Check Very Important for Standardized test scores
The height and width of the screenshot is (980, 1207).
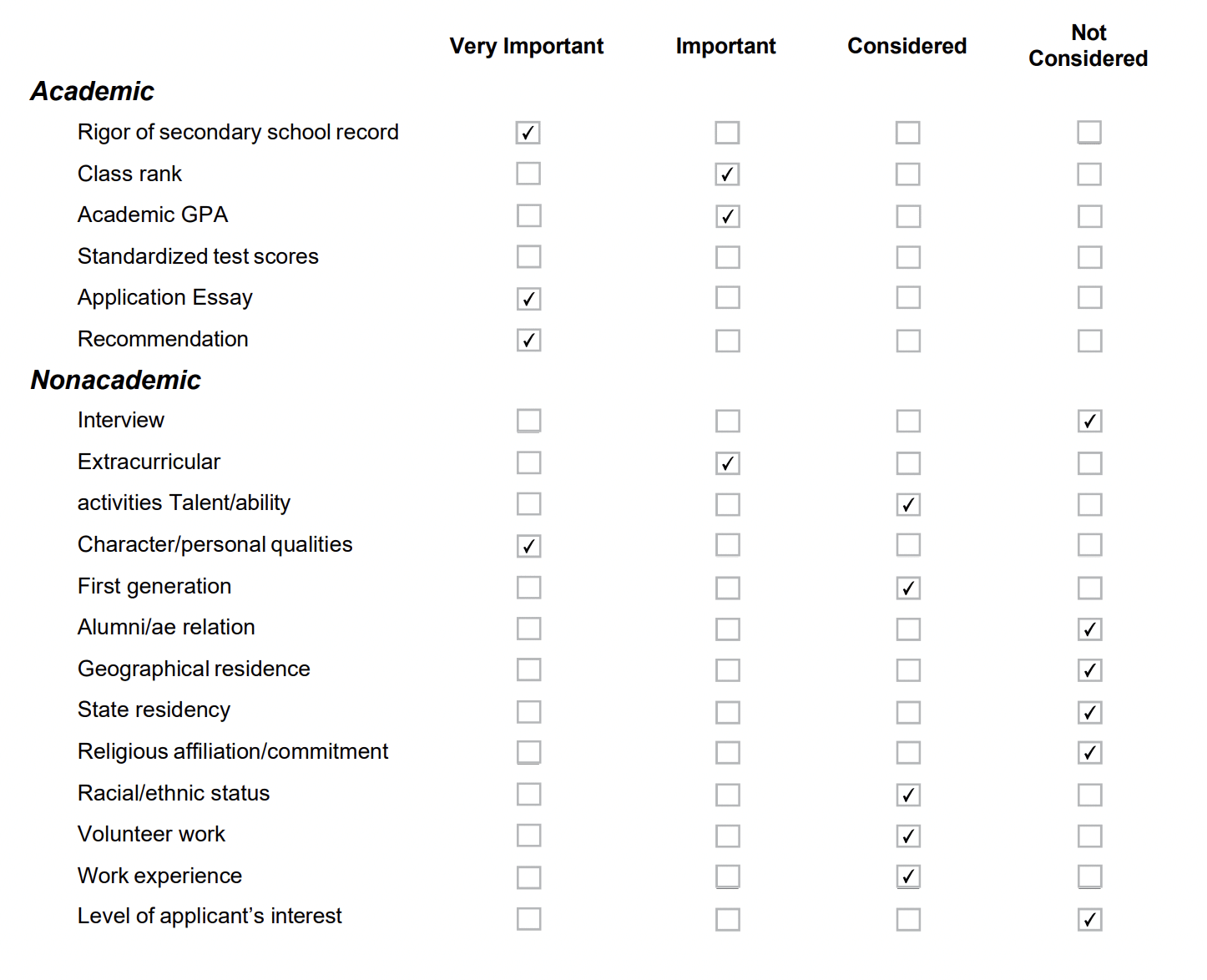[528, 256]
